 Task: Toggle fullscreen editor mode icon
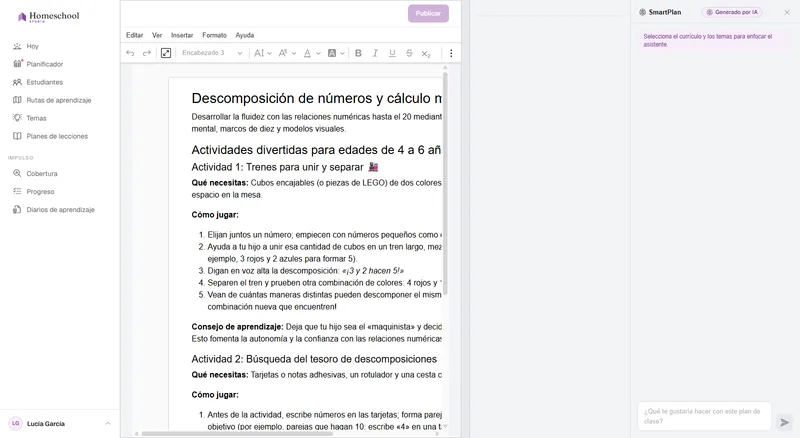(166, 53)
